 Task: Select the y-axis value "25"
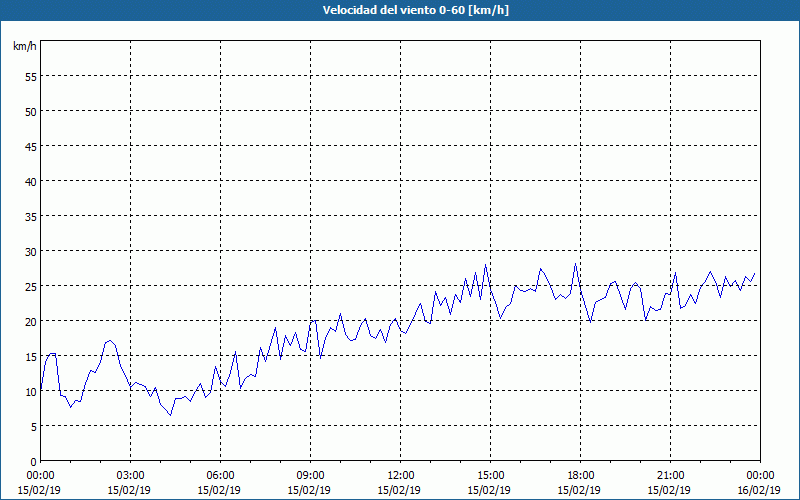tap(31, 286)
